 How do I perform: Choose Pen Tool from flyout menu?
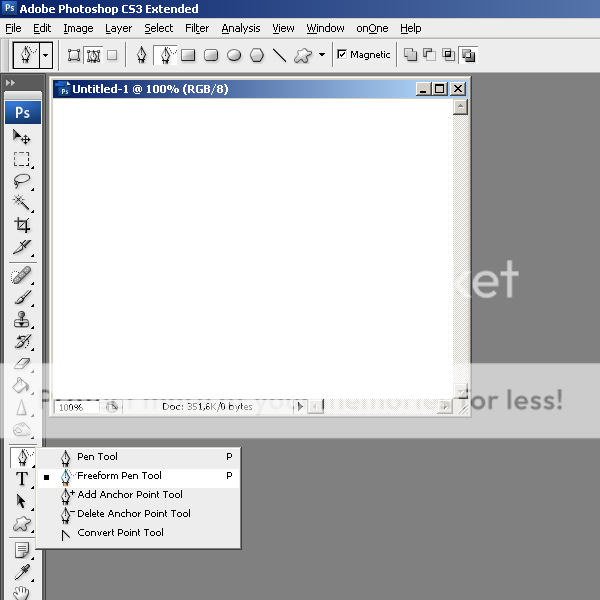pyautogui.click(x=139, y=457)
